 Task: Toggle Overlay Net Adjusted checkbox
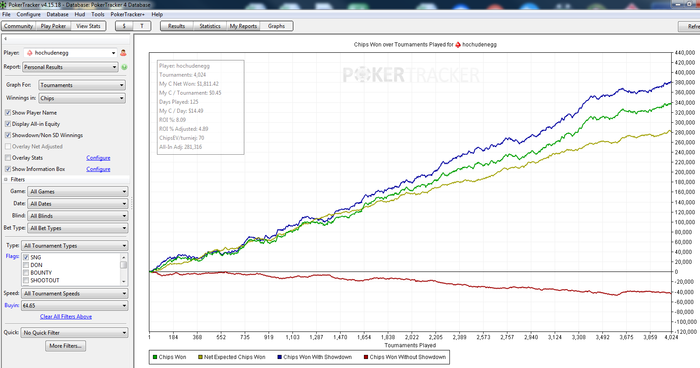[8, 146]
